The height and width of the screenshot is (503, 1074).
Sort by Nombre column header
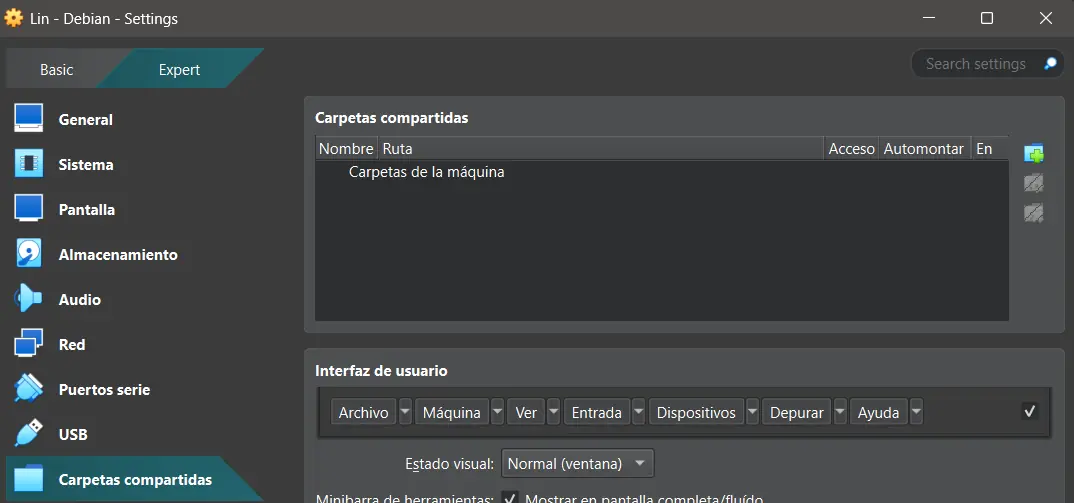click(347, 149)
